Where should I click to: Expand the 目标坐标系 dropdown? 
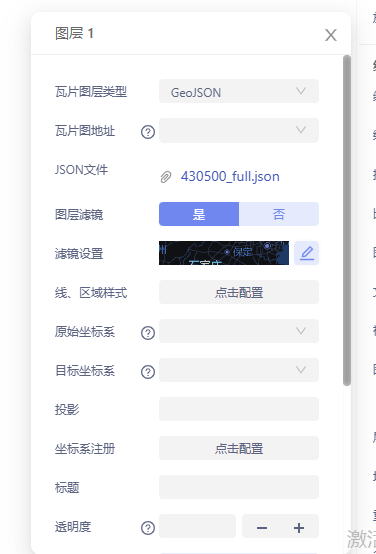pos(239,370)
